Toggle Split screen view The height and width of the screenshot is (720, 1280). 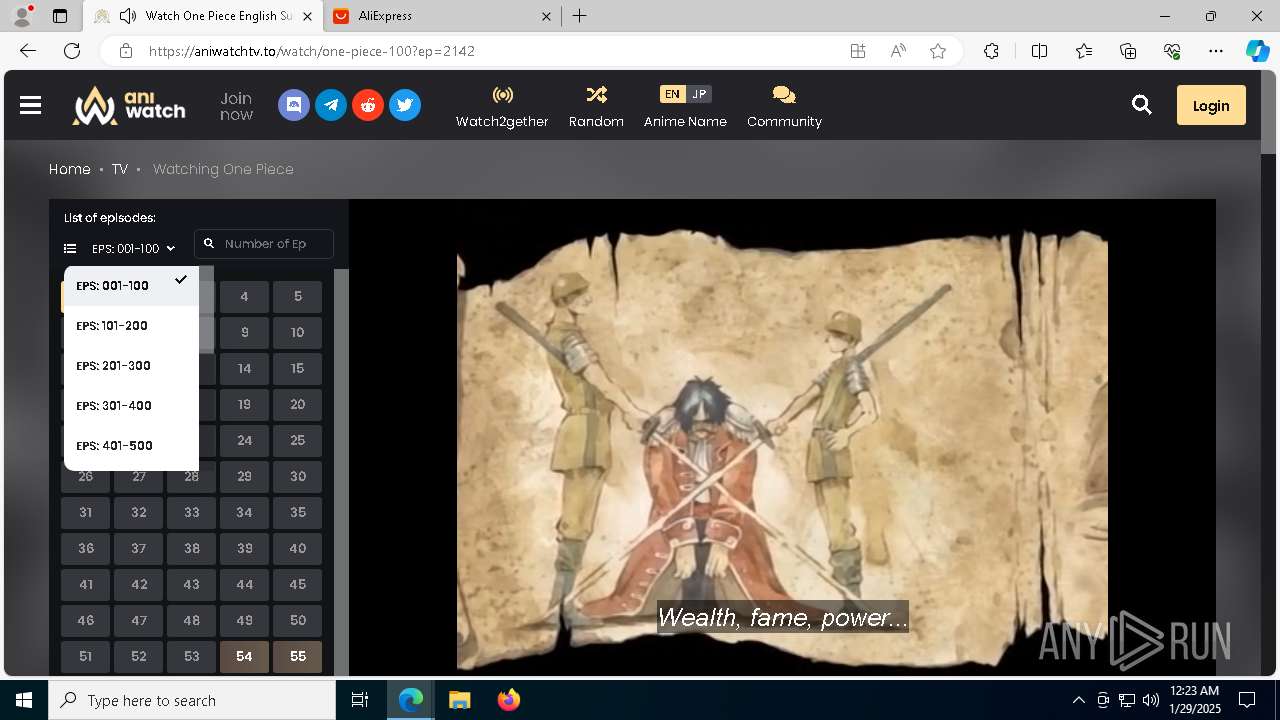[x=1039, y=51]
